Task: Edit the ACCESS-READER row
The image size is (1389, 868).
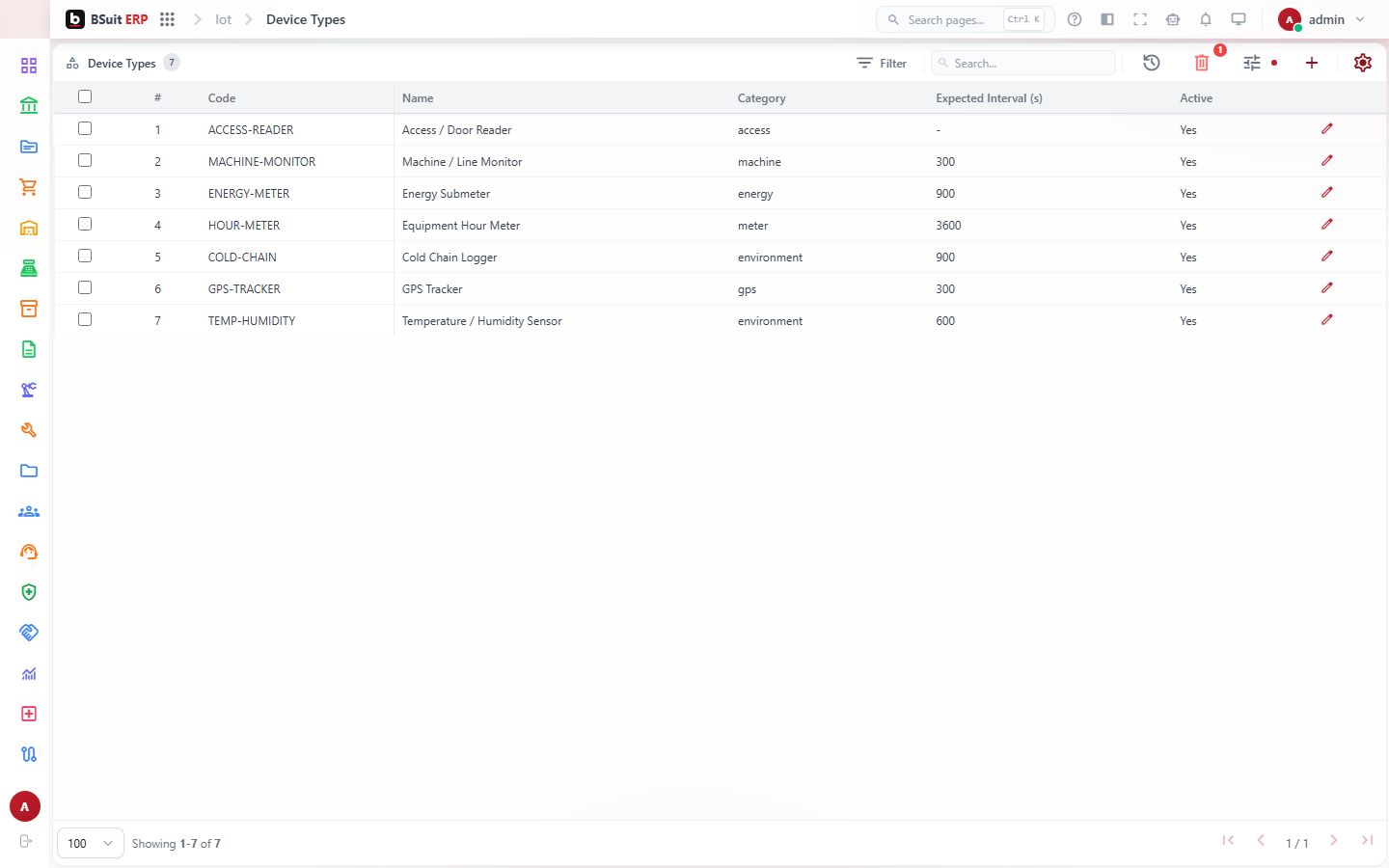Action: tap(1327, 129)
